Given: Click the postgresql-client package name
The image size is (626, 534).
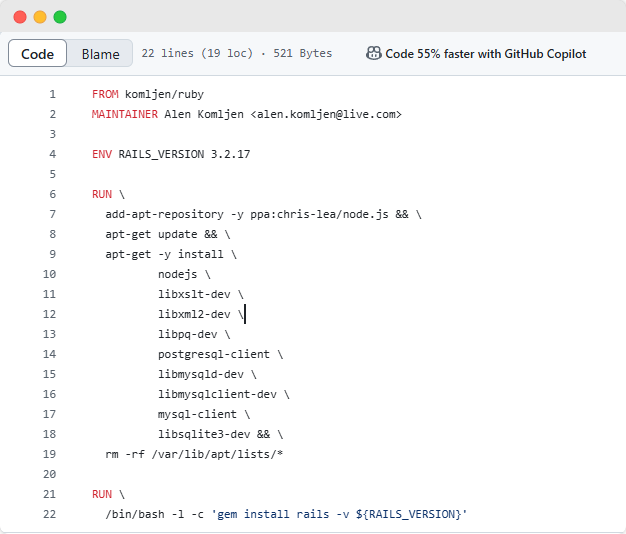Looking at the screenshot, I should (x=214, y=354).
